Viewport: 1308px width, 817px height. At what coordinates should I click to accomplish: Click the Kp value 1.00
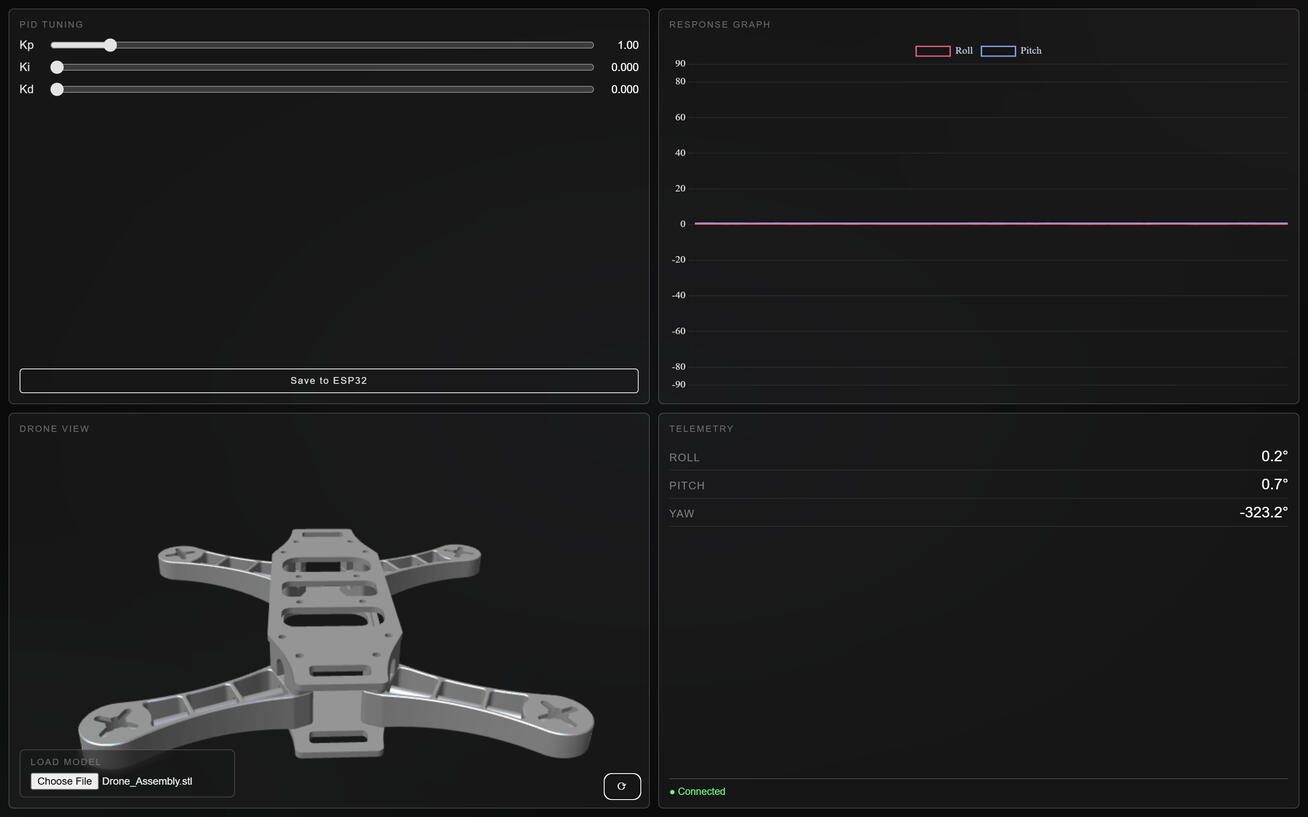tap(628, 45)
